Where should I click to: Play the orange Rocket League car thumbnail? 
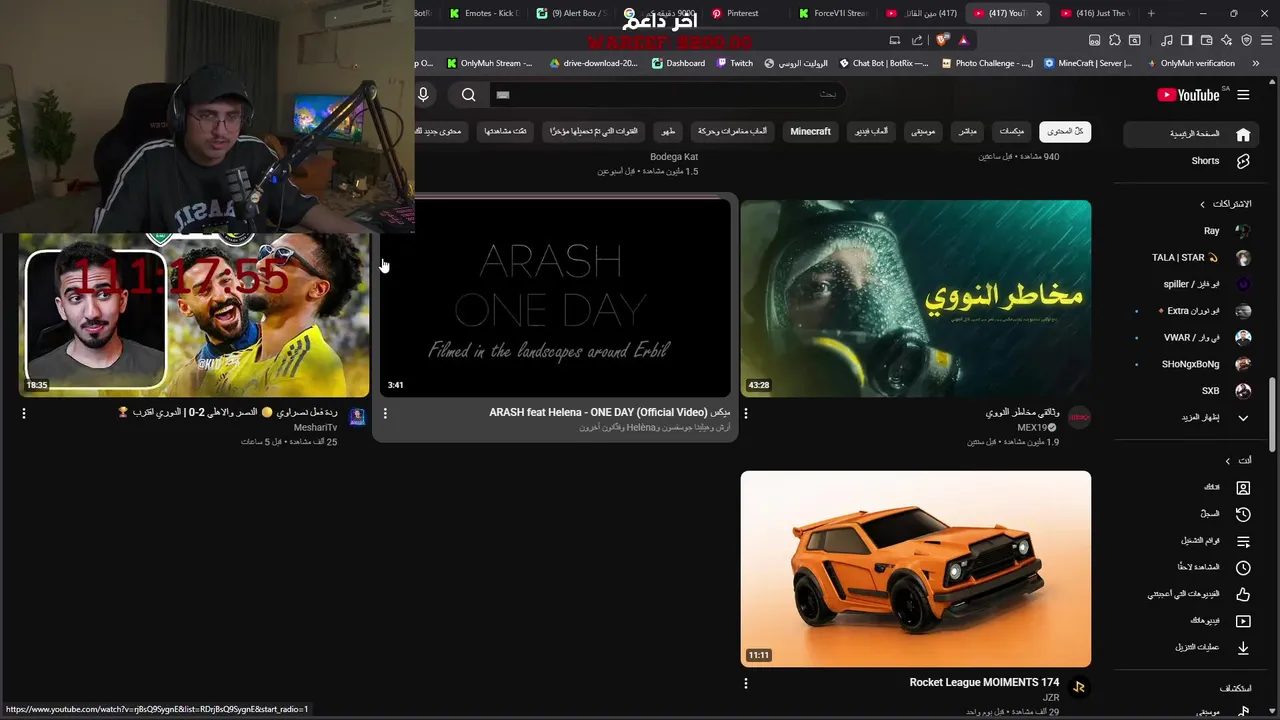coord(916,569)
